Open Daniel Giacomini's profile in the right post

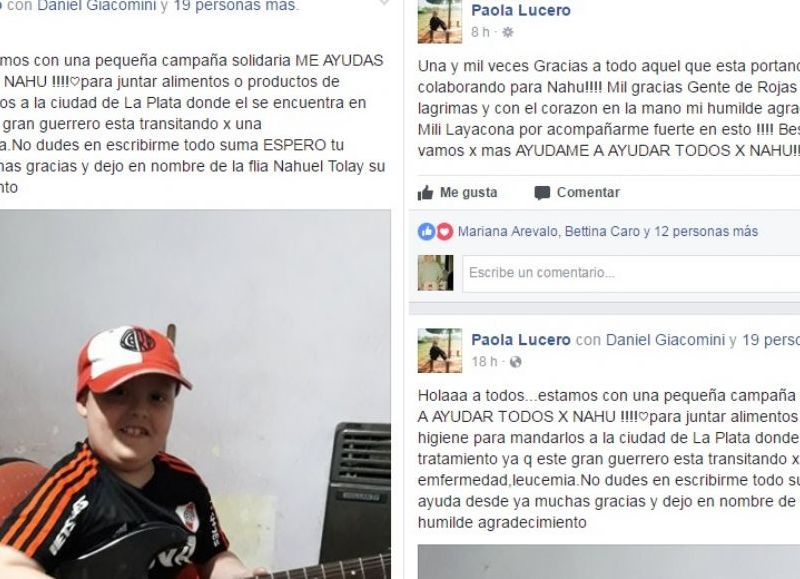[x=665, y=340]
